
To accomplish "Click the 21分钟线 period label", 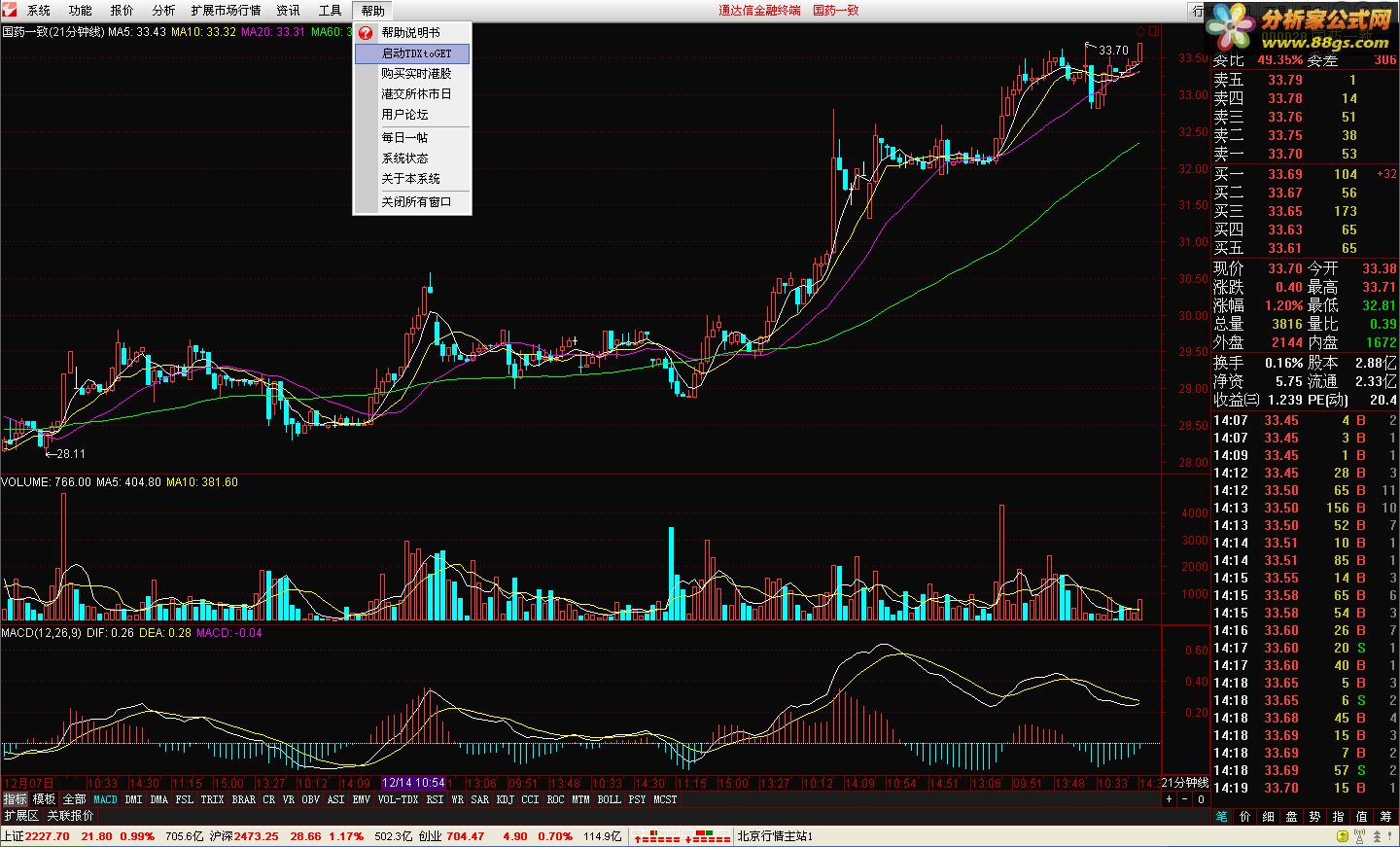I will coord(1186,783).
